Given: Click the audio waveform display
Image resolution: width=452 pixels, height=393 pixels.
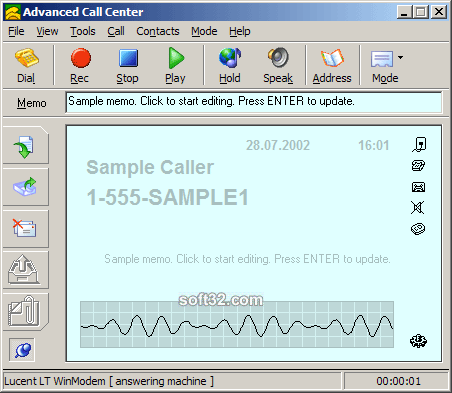Looking at the screenshot, I should [x=237, y=325].
